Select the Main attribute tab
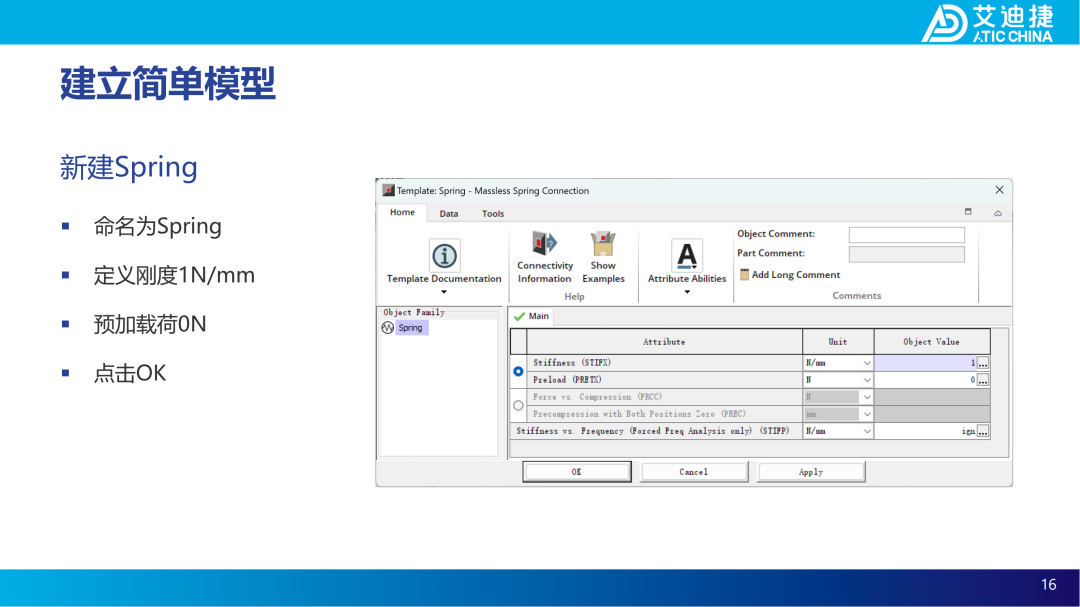The image size is (1080, 607). pos(530,316)
